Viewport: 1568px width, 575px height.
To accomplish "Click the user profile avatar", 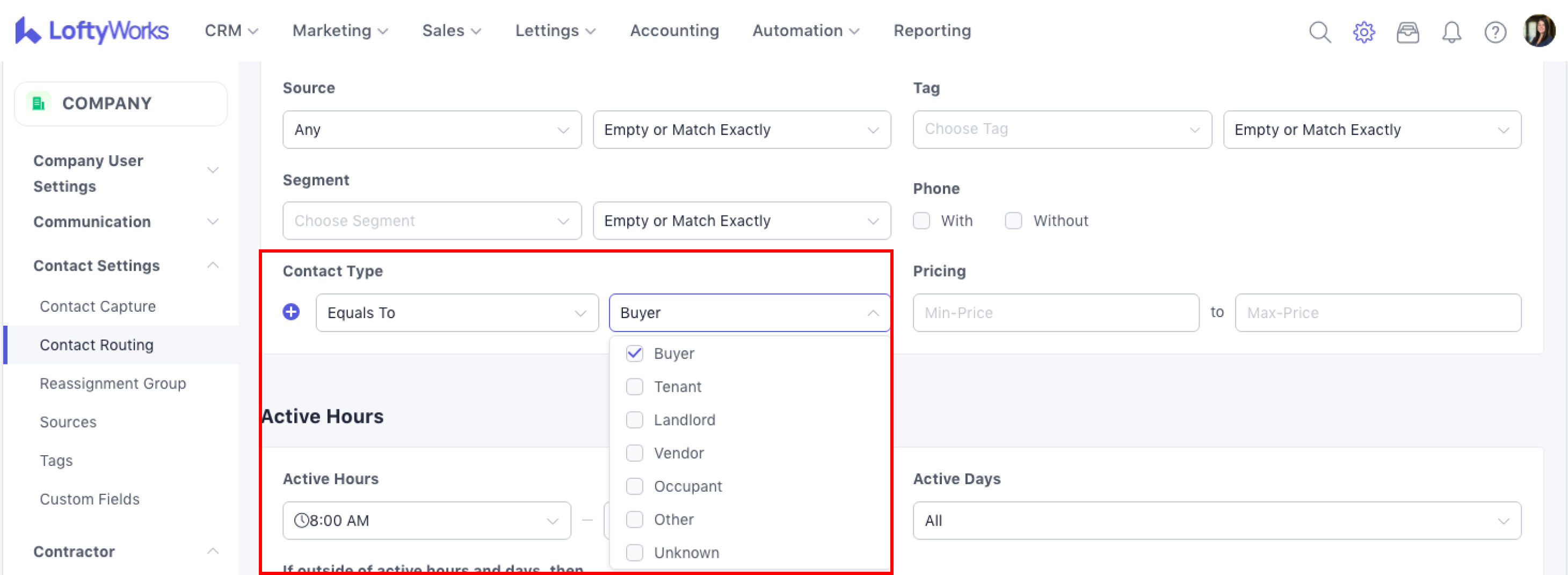I will click(x=1539, y=31).
